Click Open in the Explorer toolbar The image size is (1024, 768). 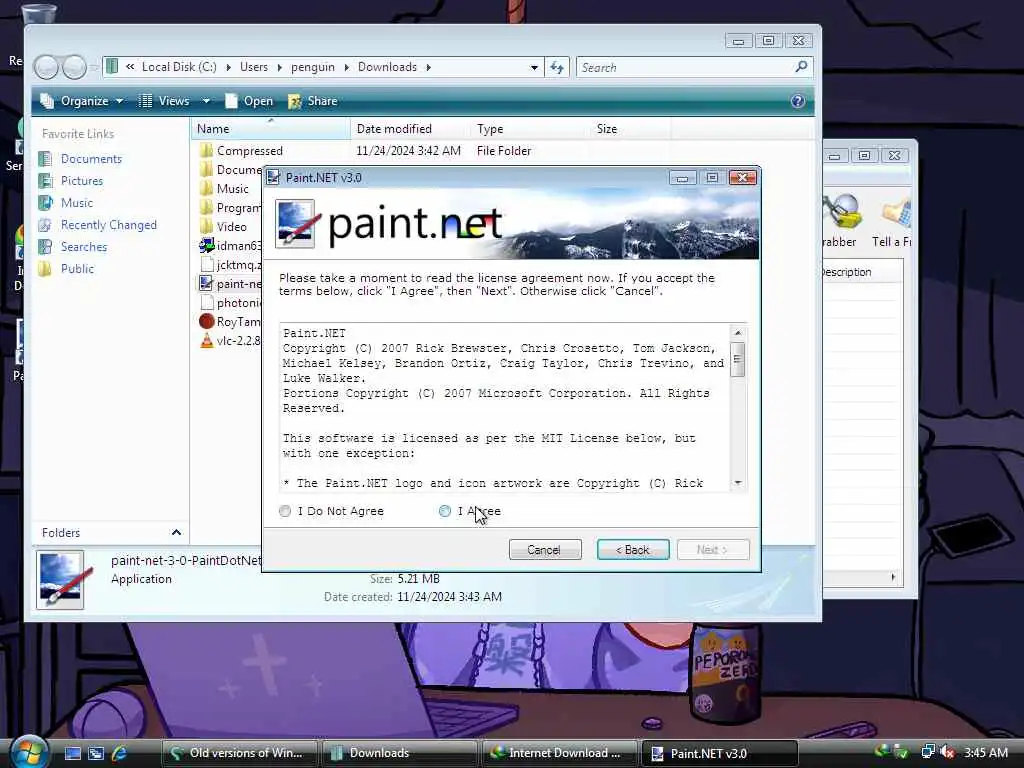249,101
